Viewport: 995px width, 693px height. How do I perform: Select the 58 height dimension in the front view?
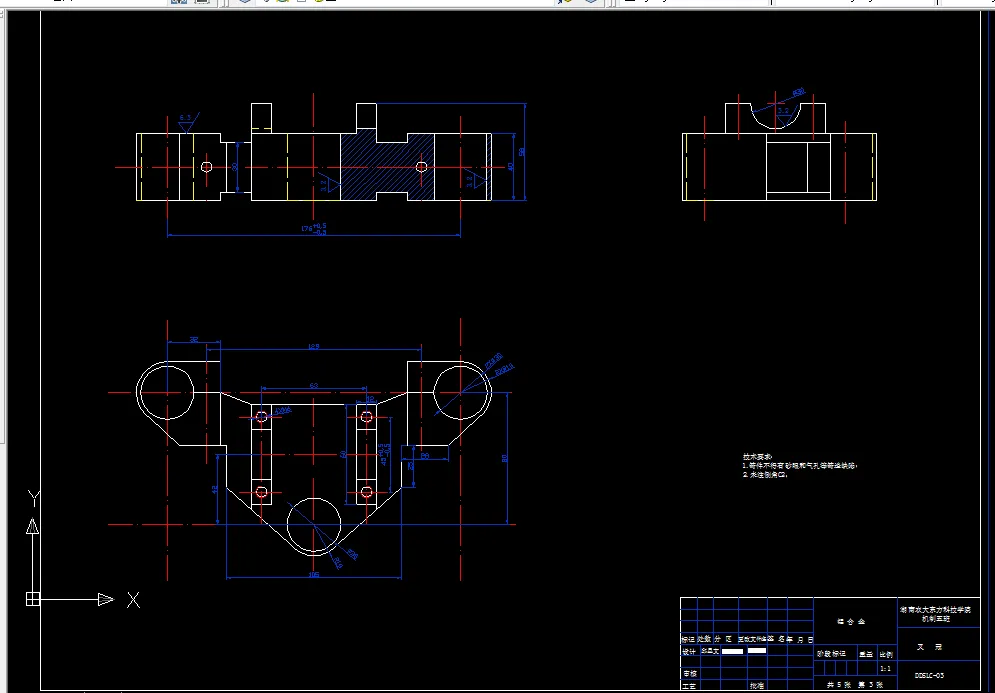tap(522, 152)
